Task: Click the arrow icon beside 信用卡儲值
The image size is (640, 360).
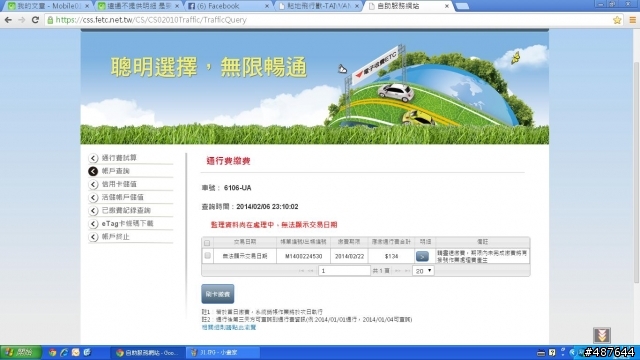Action: tap(93, 184)
